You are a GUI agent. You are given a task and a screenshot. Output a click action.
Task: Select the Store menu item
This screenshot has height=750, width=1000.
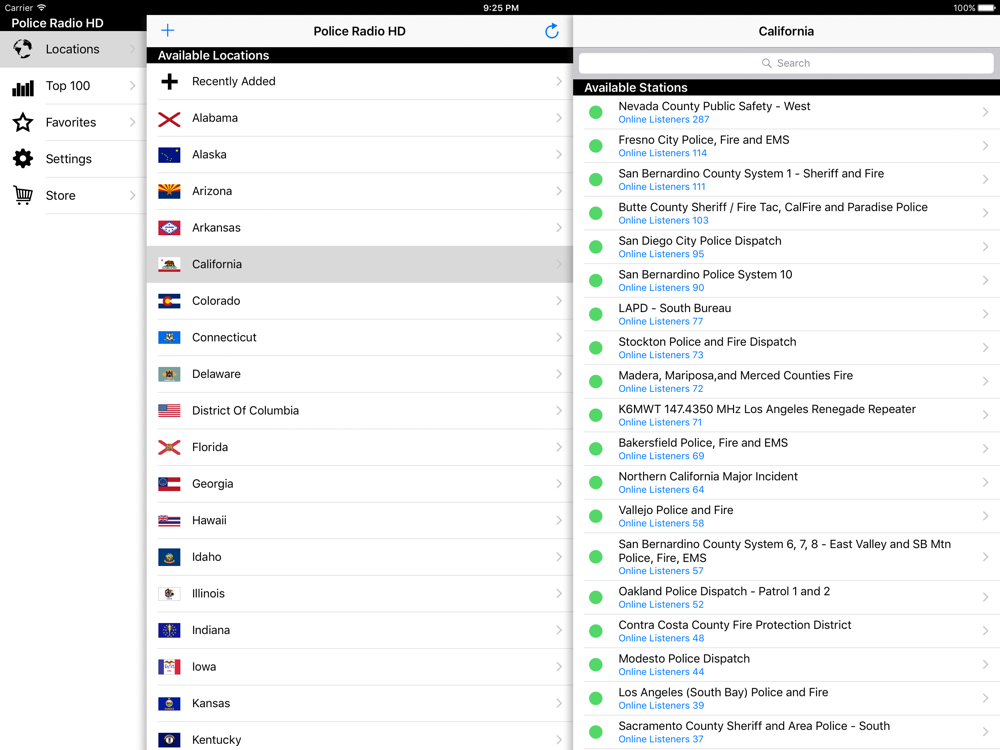point(73,195)
